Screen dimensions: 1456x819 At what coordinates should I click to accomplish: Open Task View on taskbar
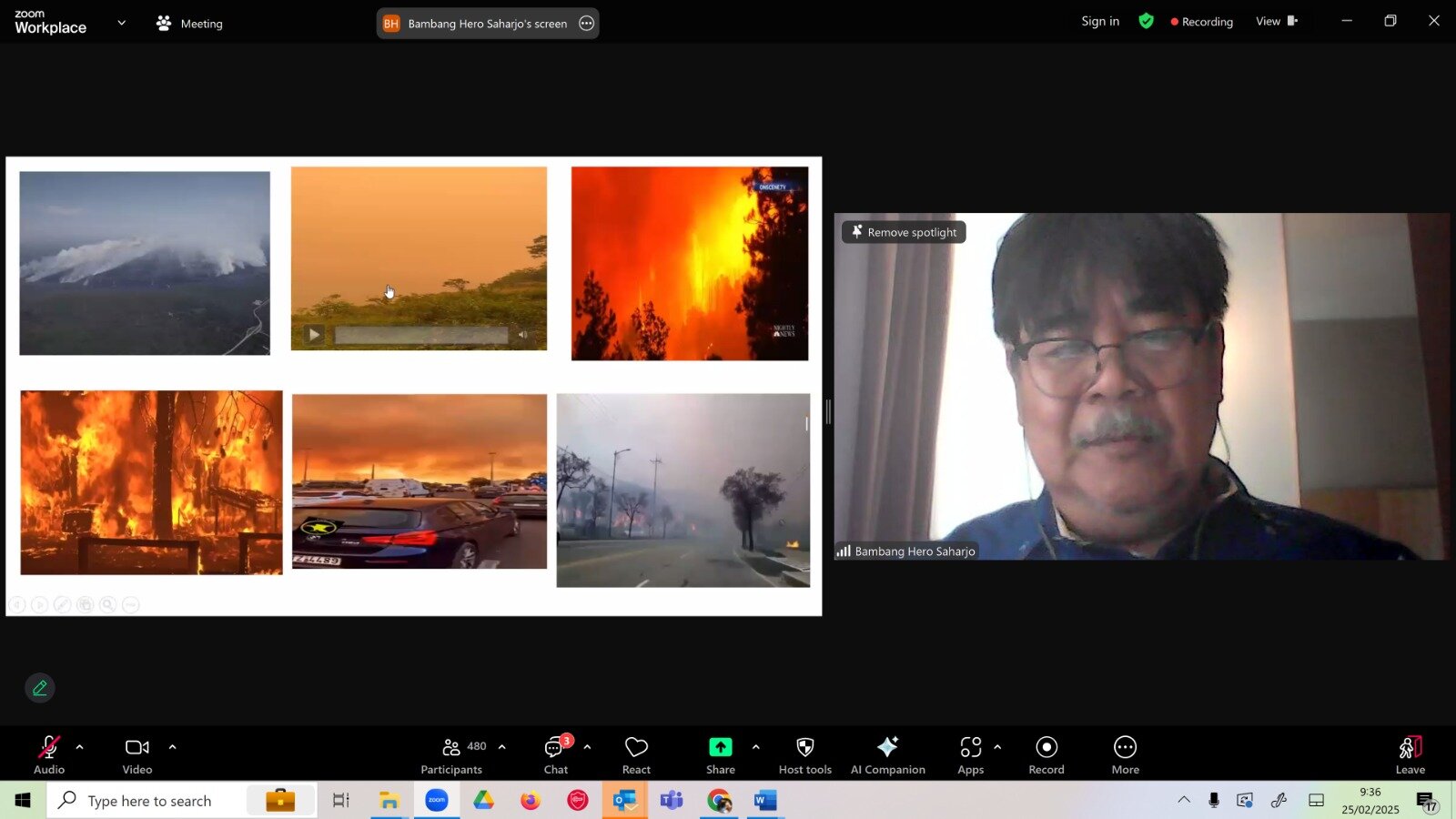coord(341,801)
